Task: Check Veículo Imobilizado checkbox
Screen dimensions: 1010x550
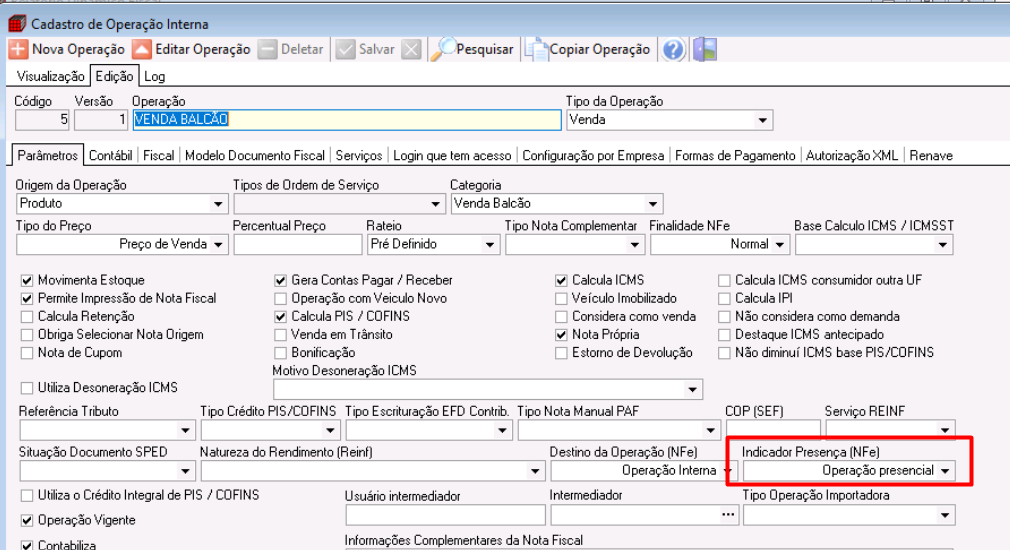Action: pyautogui.click(x=561, y=298)
